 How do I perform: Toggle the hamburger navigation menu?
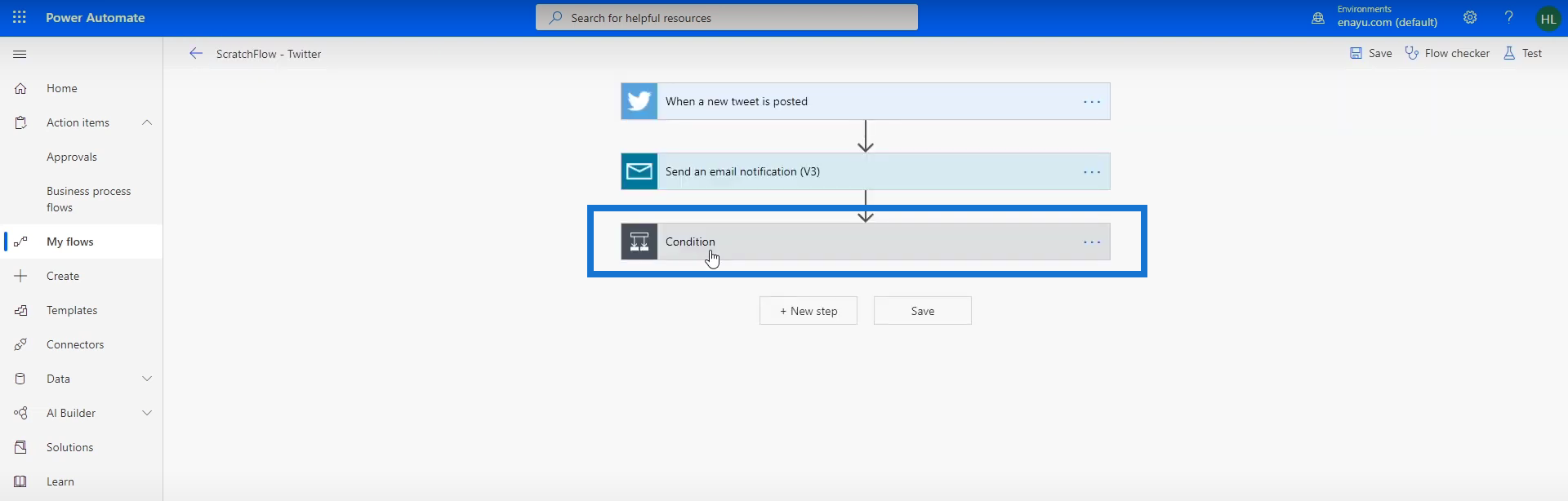(x=20, y=54)
